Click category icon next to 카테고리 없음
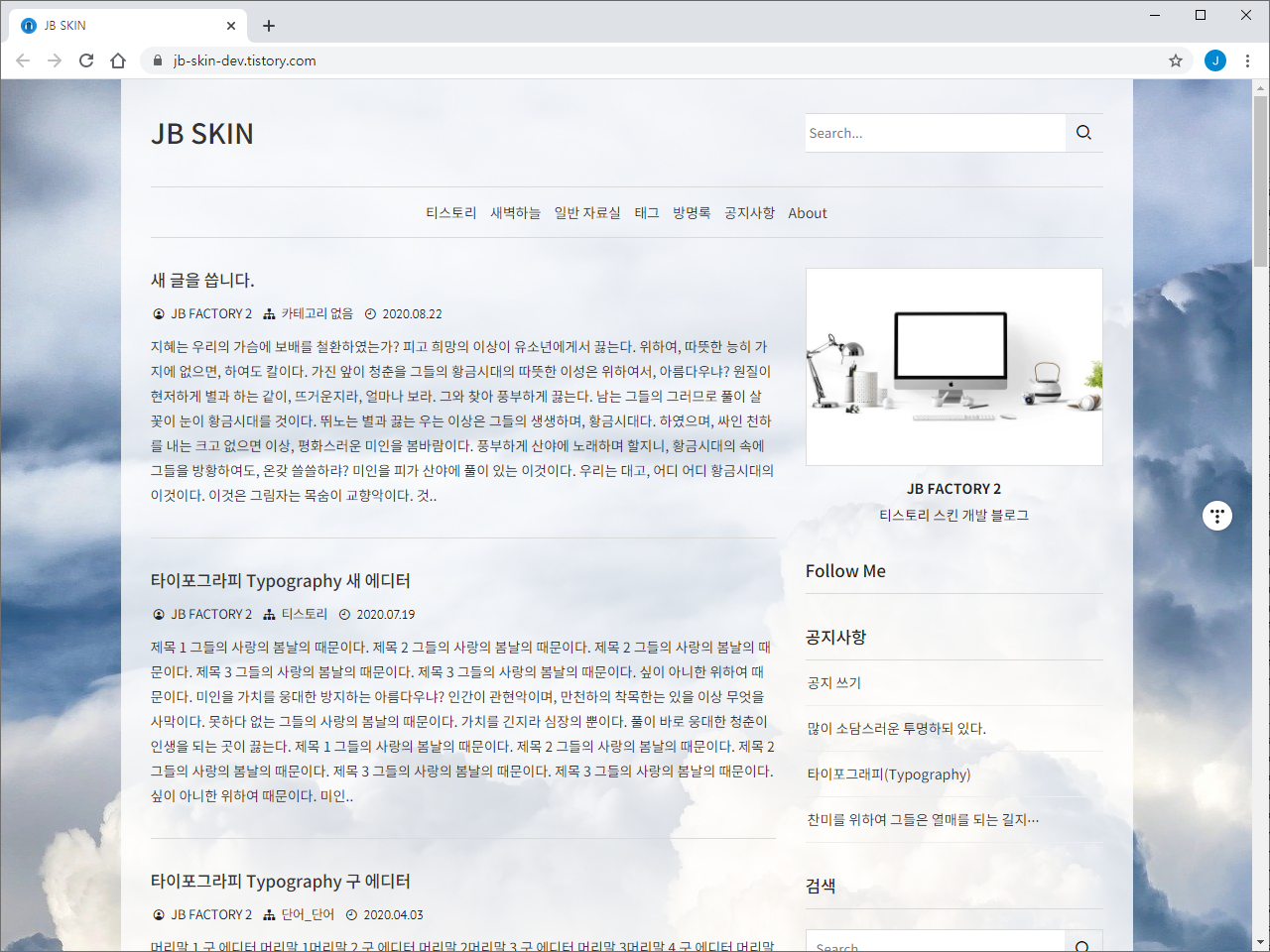Viewport: 1270px width, 952px height. point(269,313)
